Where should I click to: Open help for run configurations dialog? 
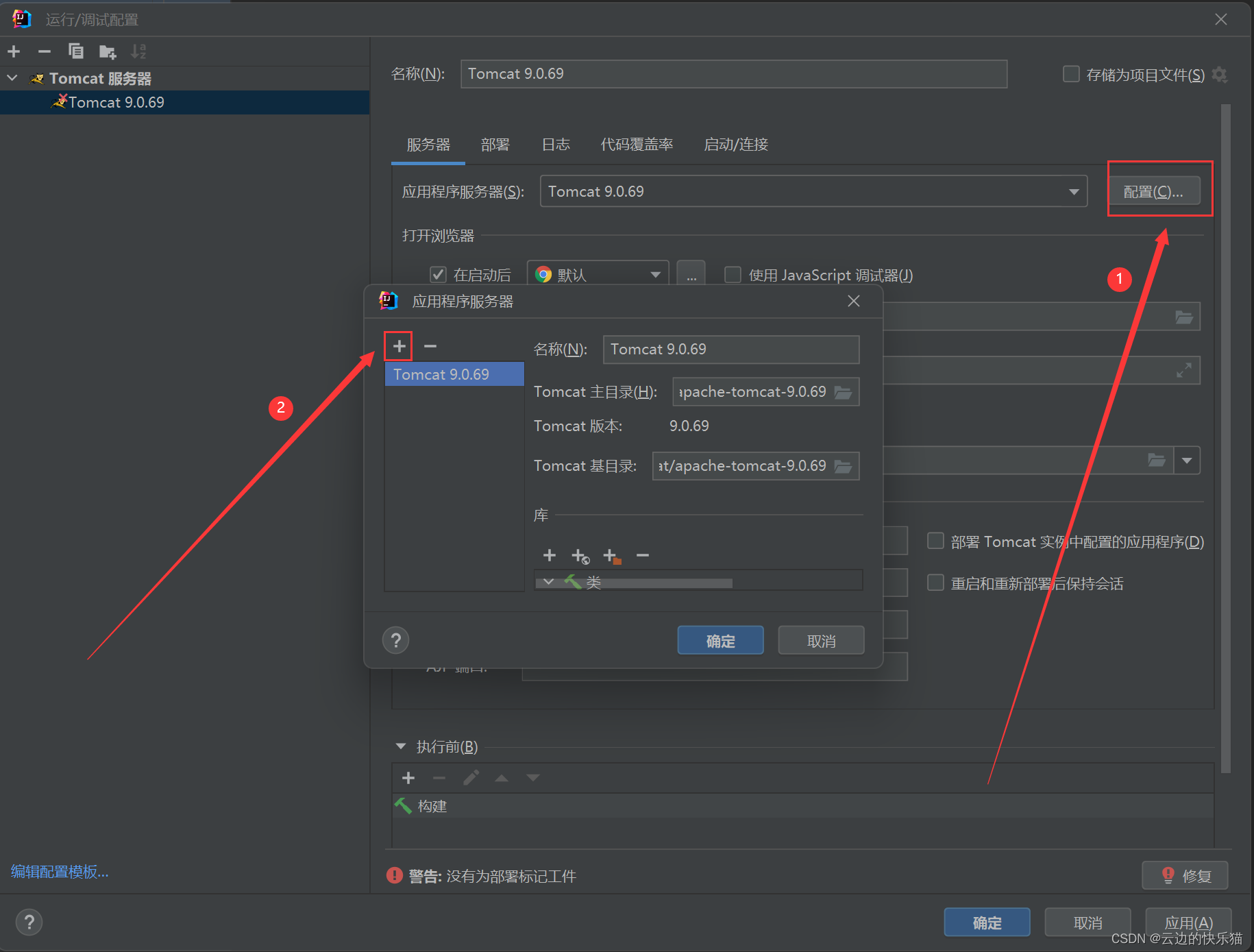(29, 923)
